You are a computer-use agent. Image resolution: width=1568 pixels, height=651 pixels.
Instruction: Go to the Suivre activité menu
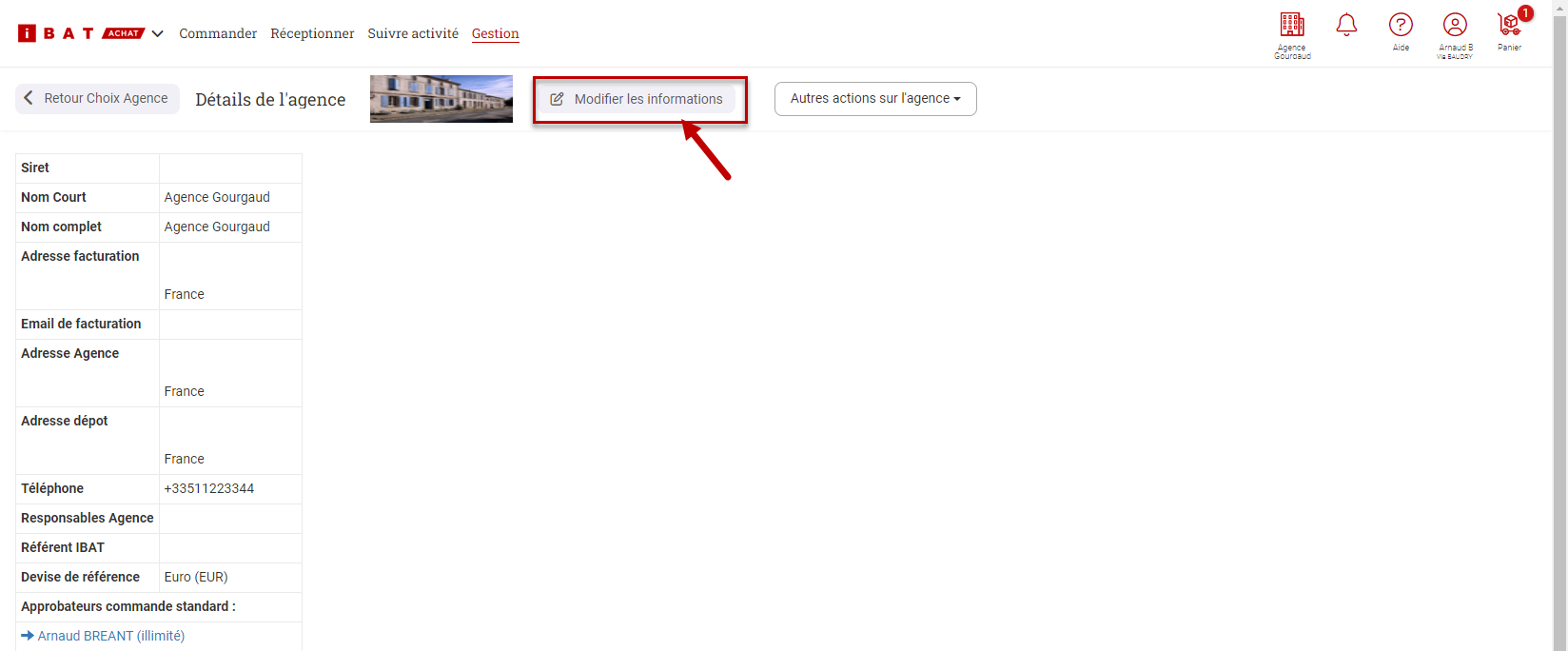pyautogui.click(x=413, y=33)
